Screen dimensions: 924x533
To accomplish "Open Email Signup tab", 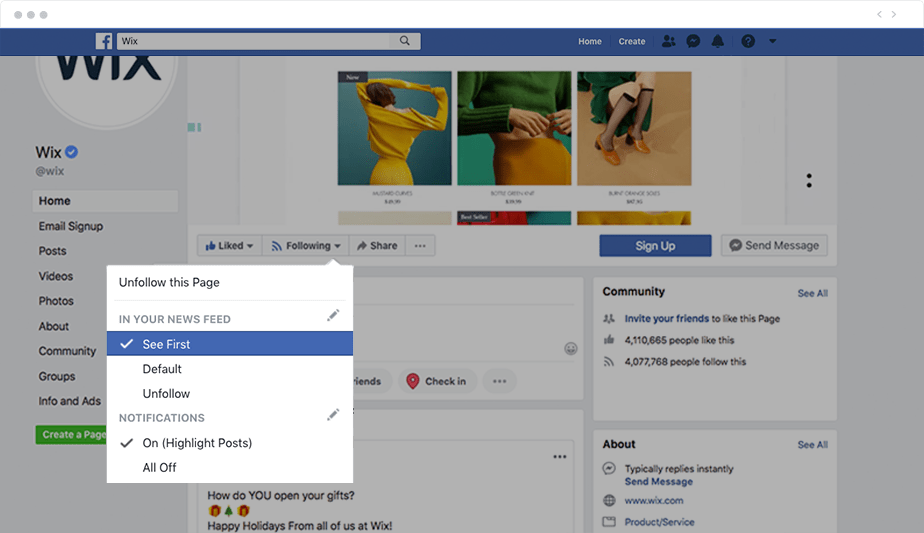I will (x=71, y=226).
